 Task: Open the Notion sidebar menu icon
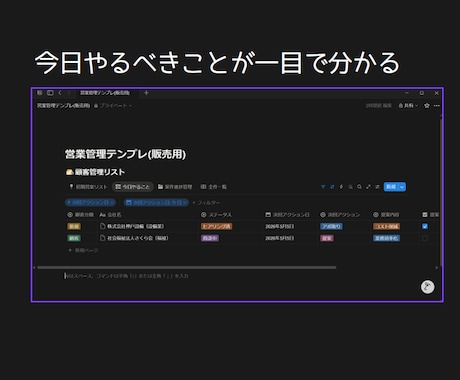(x=40, y=93)
